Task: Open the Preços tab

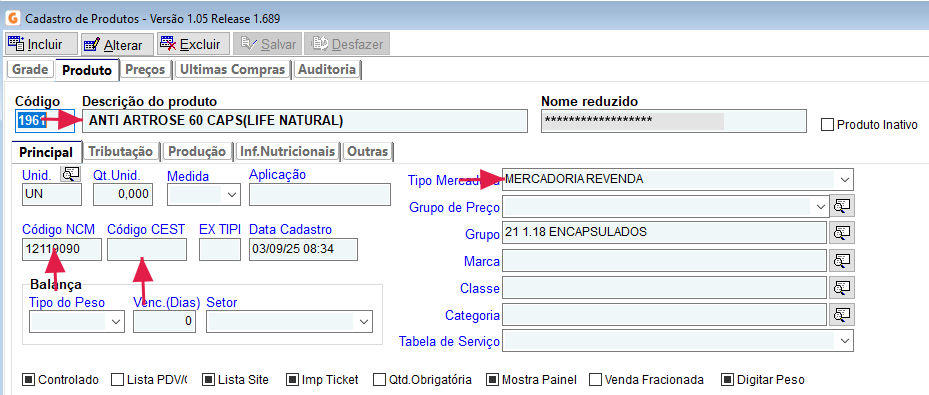Action: [145, 69]
